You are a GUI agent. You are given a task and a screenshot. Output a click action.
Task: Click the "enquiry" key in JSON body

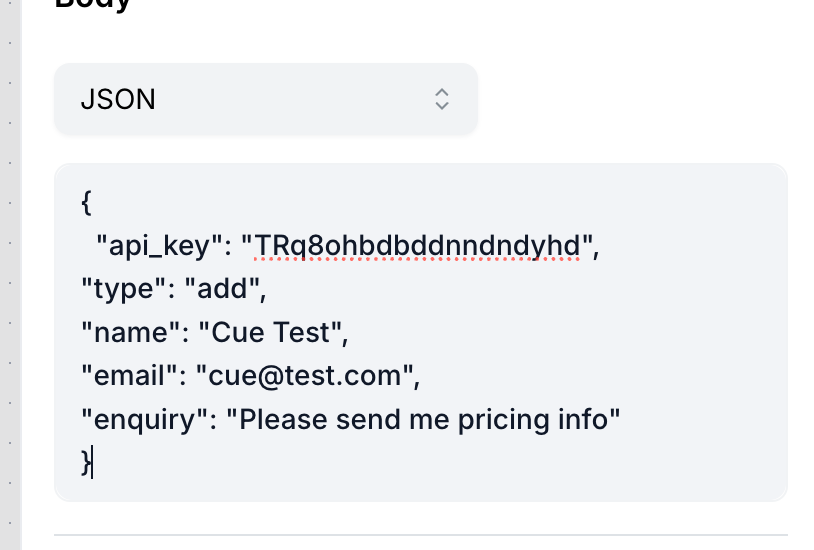[145, 419]
